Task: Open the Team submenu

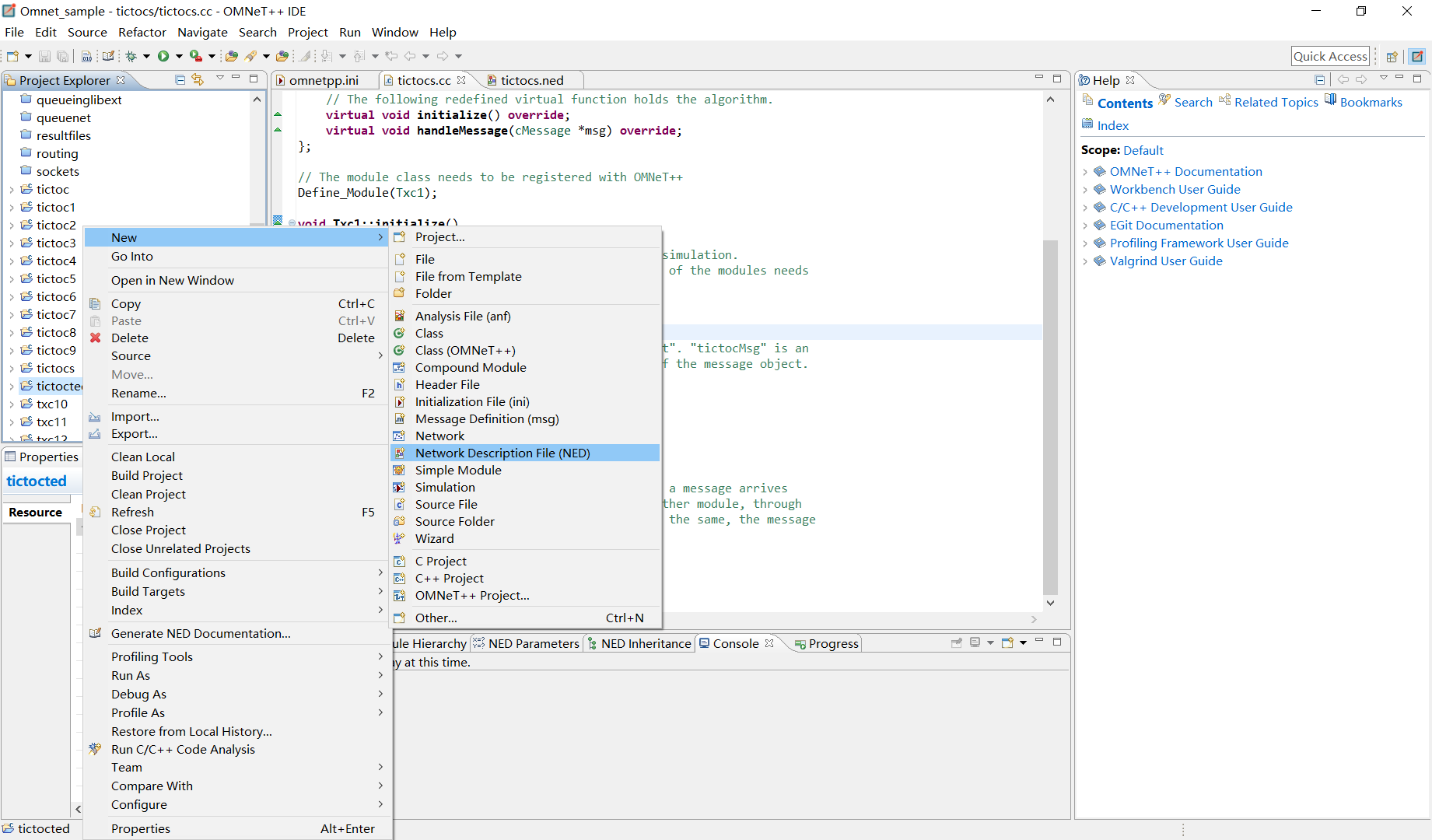Action: pos(237,767)
